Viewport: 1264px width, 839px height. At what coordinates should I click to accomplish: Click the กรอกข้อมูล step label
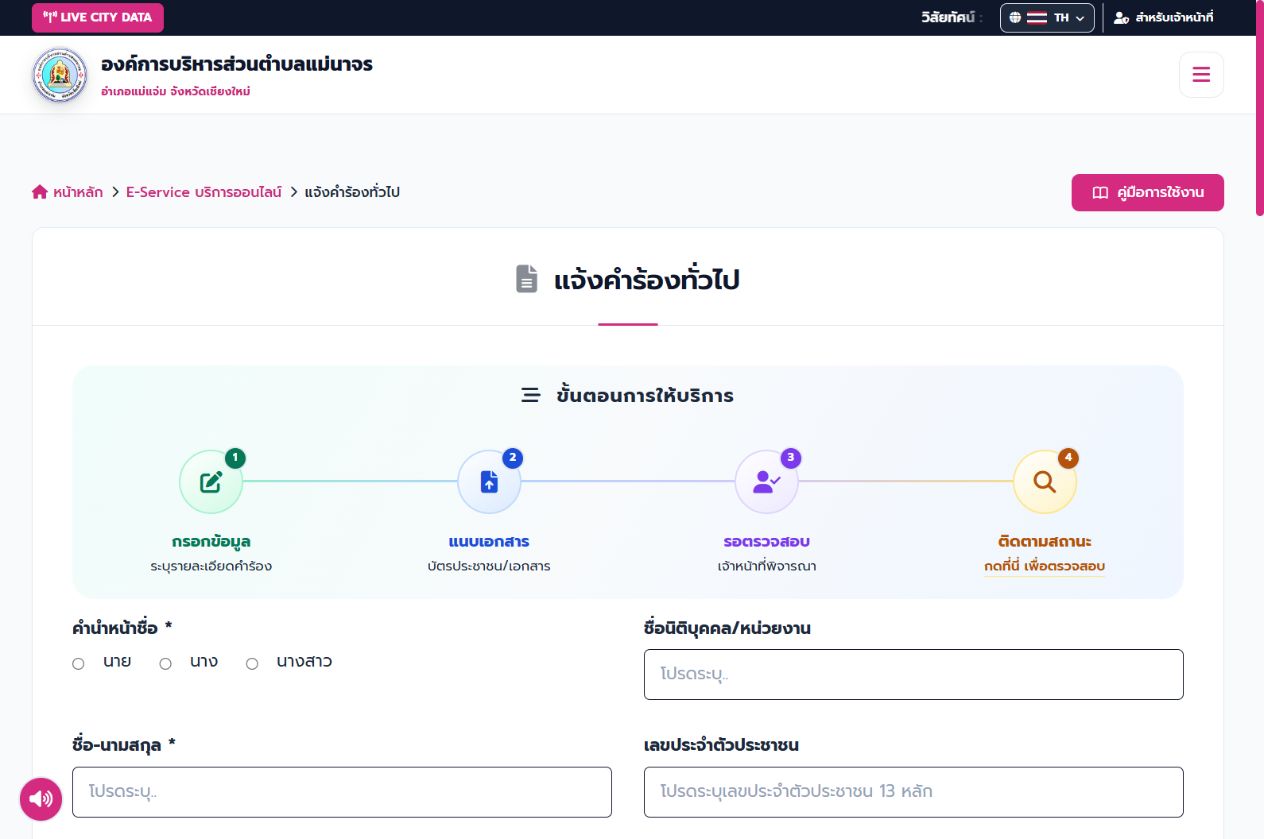[211, 541]
